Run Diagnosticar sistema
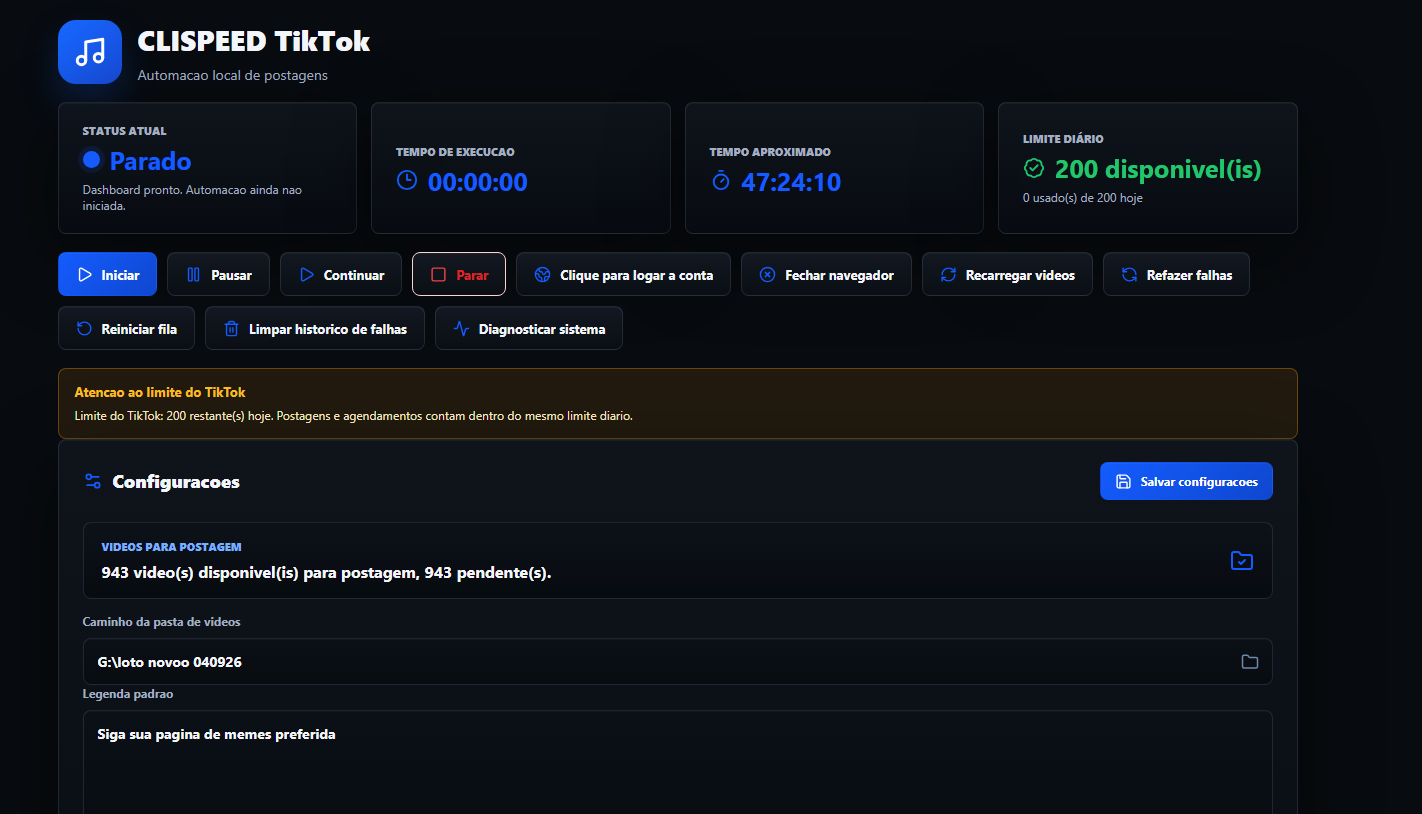This screenshot has width=1422, height=814. (529, 328)
